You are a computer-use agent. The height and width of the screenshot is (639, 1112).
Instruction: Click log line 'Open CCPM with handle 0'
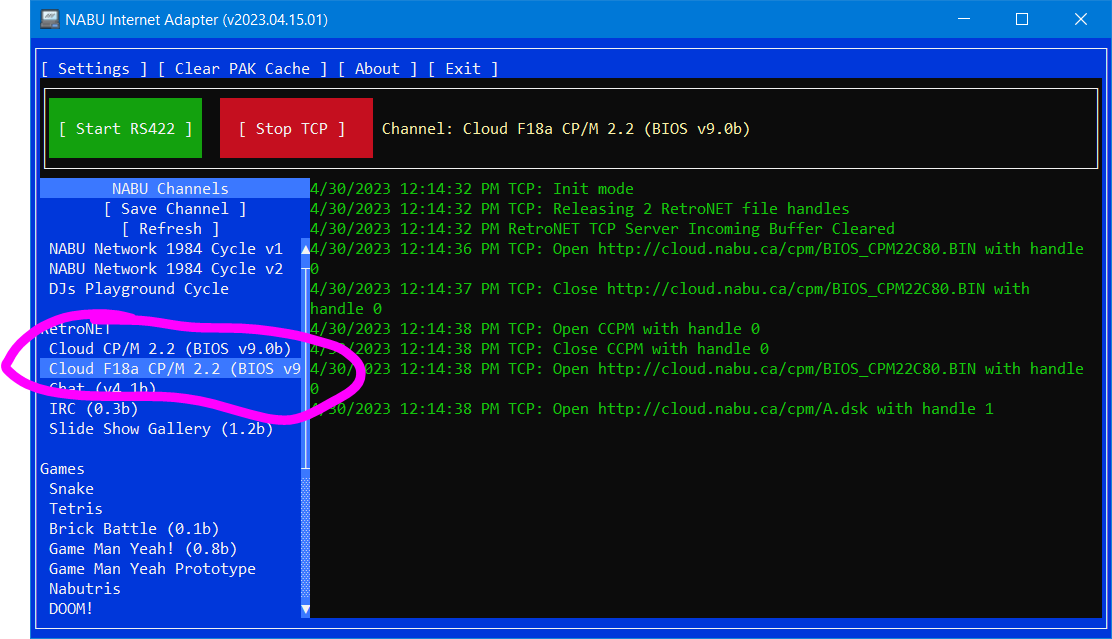tap(535, 328)
